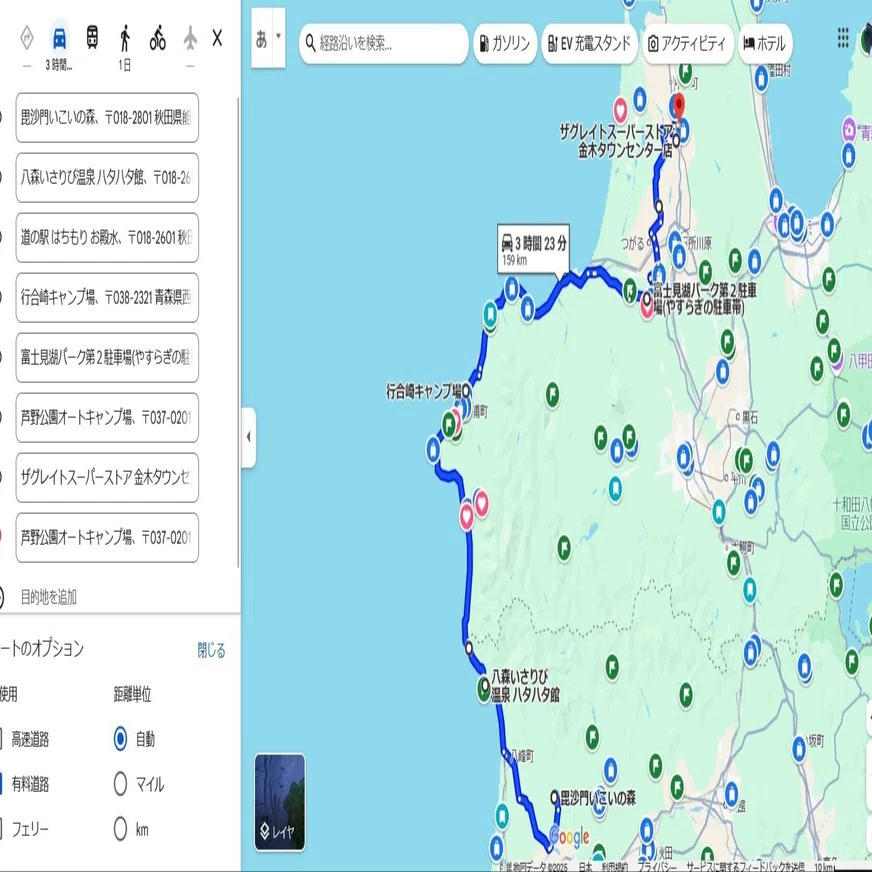Screen dimensions: 872x872
Task: Edit the 八森いさりび温泉 ハタハタ館 waypoint
Action: pos(107,177)
